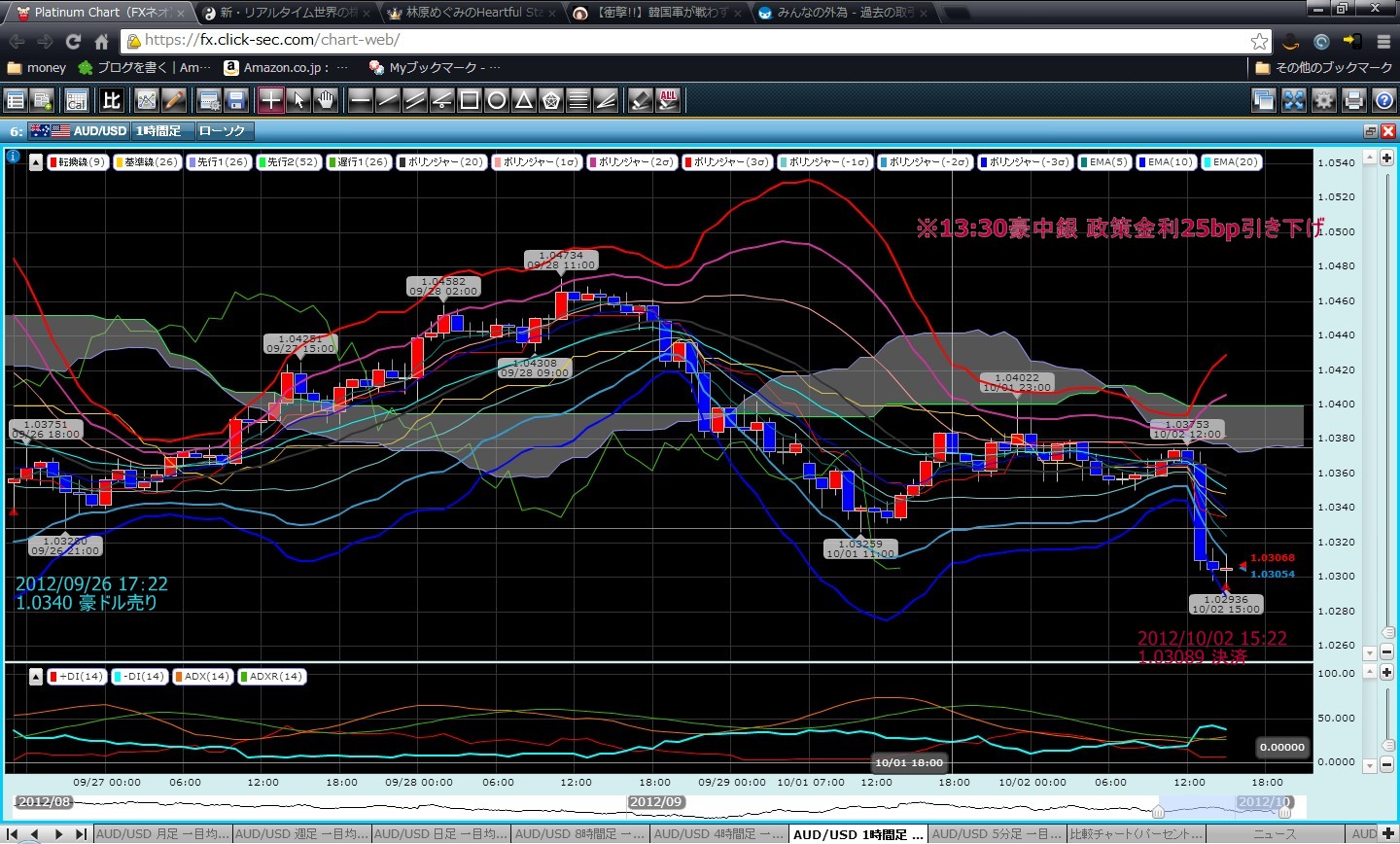Open the ローソク chart type dropdown
1400x844 pixels.
[223, 131]
